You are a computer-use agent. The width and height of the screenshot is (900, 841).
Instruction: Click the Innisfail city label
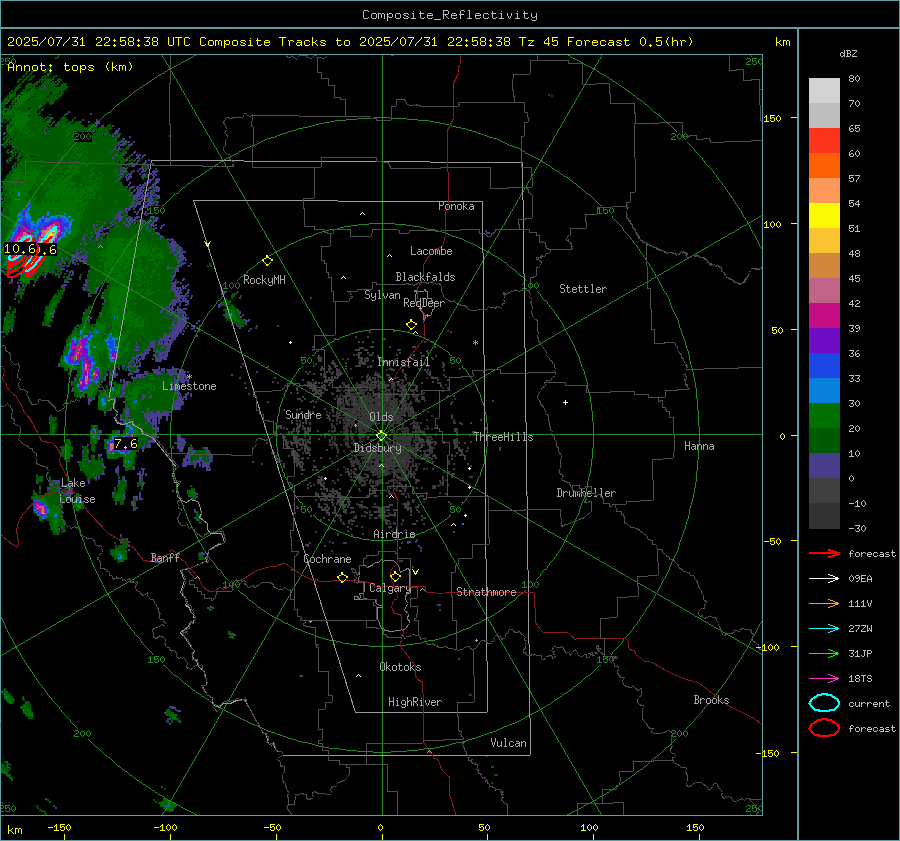click(x=403, y=362)
